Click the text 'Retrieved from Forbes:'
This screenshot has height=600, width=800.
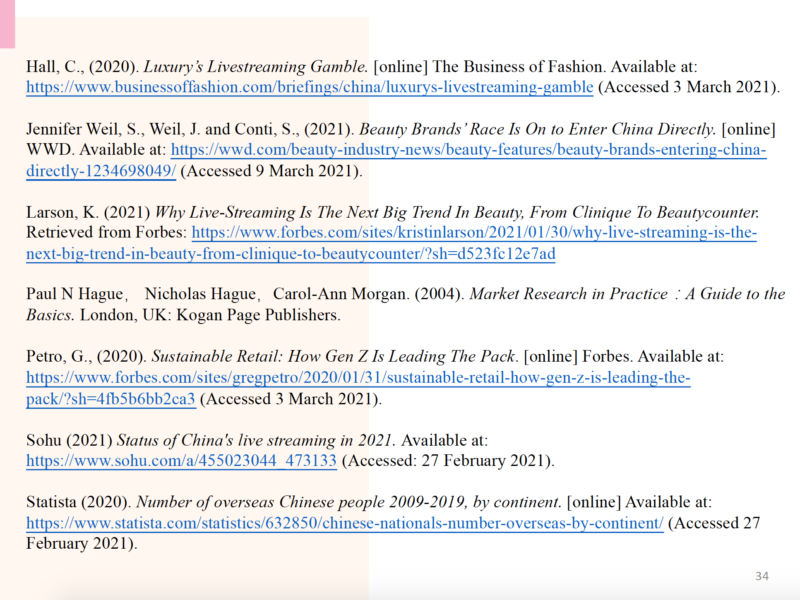pyautogui.click(x=107, y=233)
